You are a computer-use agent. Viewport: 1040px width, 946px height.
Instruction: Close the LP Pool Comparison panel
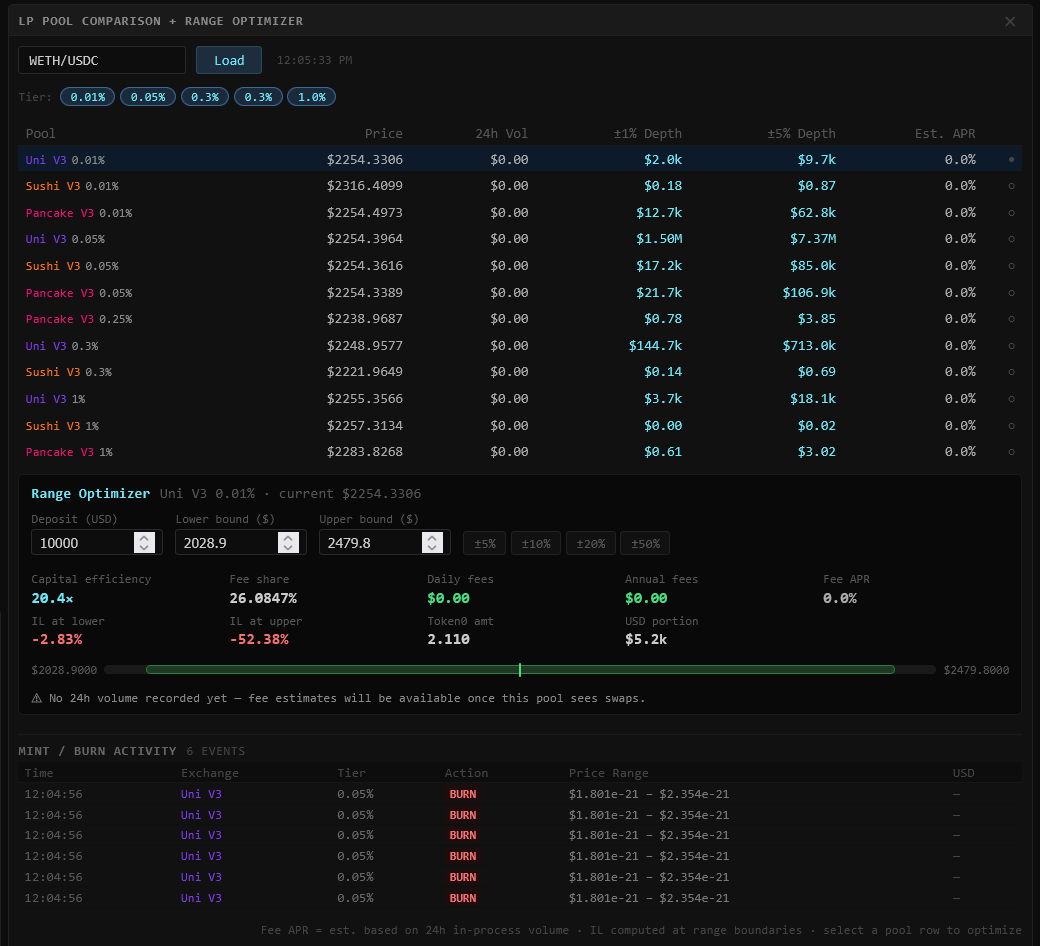(x=1009, y=21)
